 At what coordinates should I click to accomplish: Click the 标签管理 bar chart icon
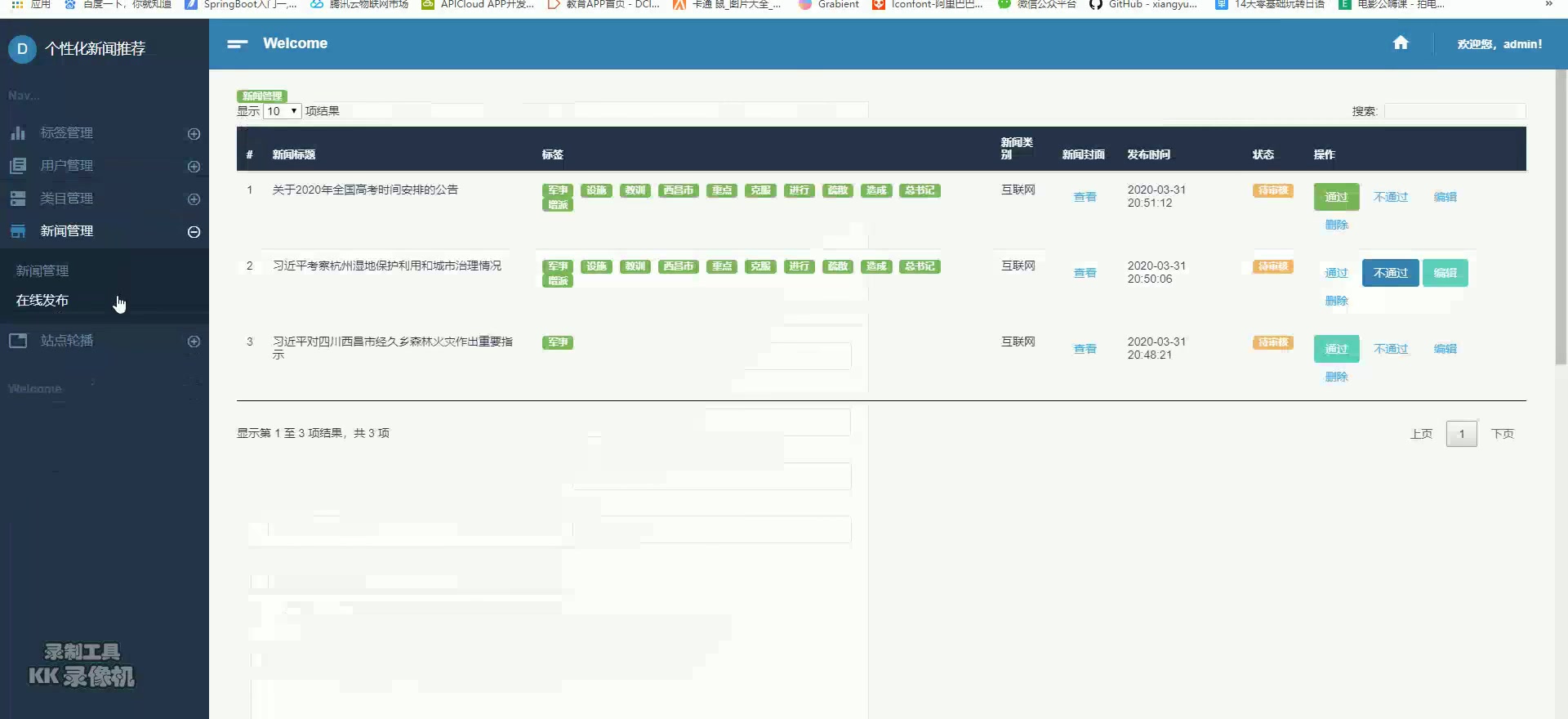point(18,132)
